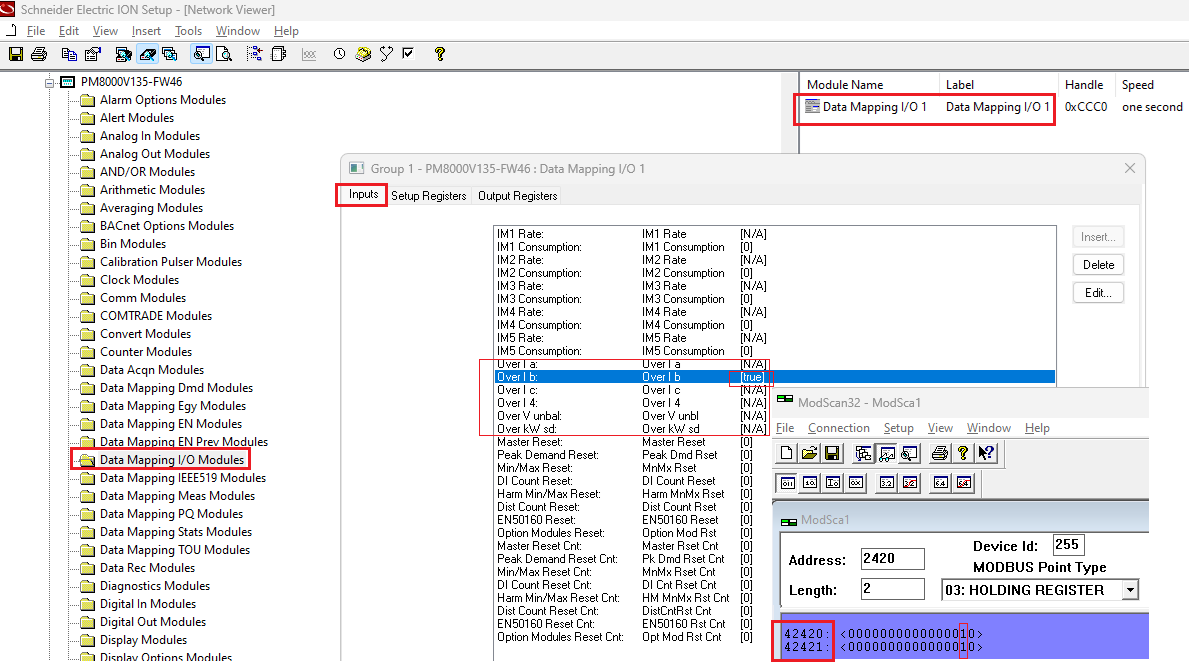1191x666 pixels.
Task: Select the Digital Out Modules folder
Action: [153, 622]
